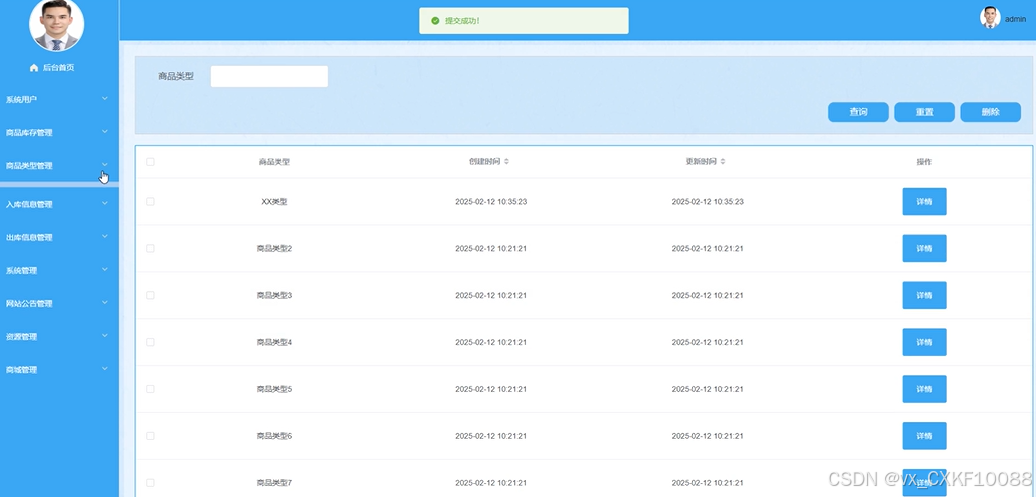Click the 重置 reset button

point(924,112)
